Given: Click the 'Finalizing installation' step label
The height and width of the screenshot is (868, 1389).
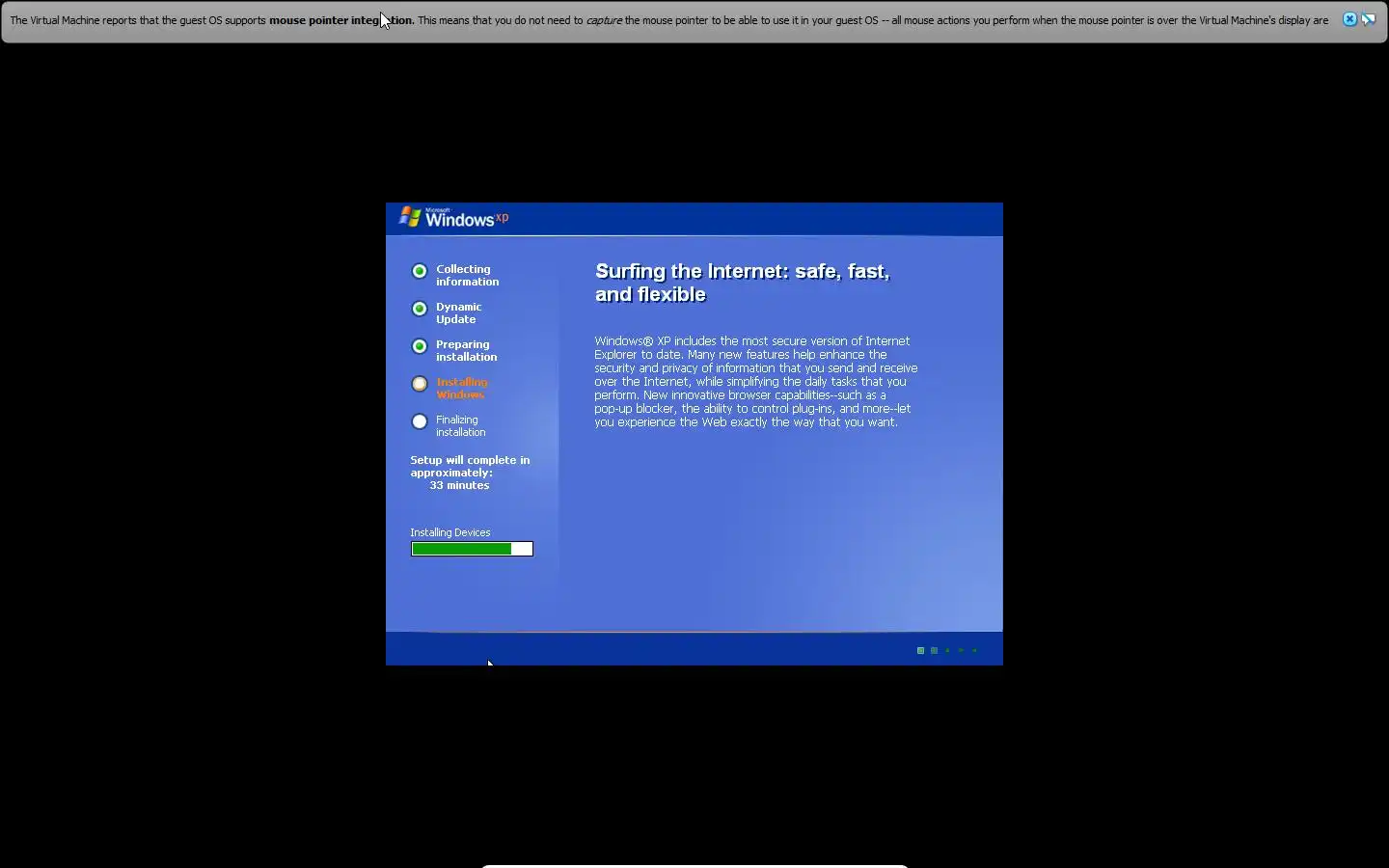Looking at the screenshot, I should coord(461,426).
